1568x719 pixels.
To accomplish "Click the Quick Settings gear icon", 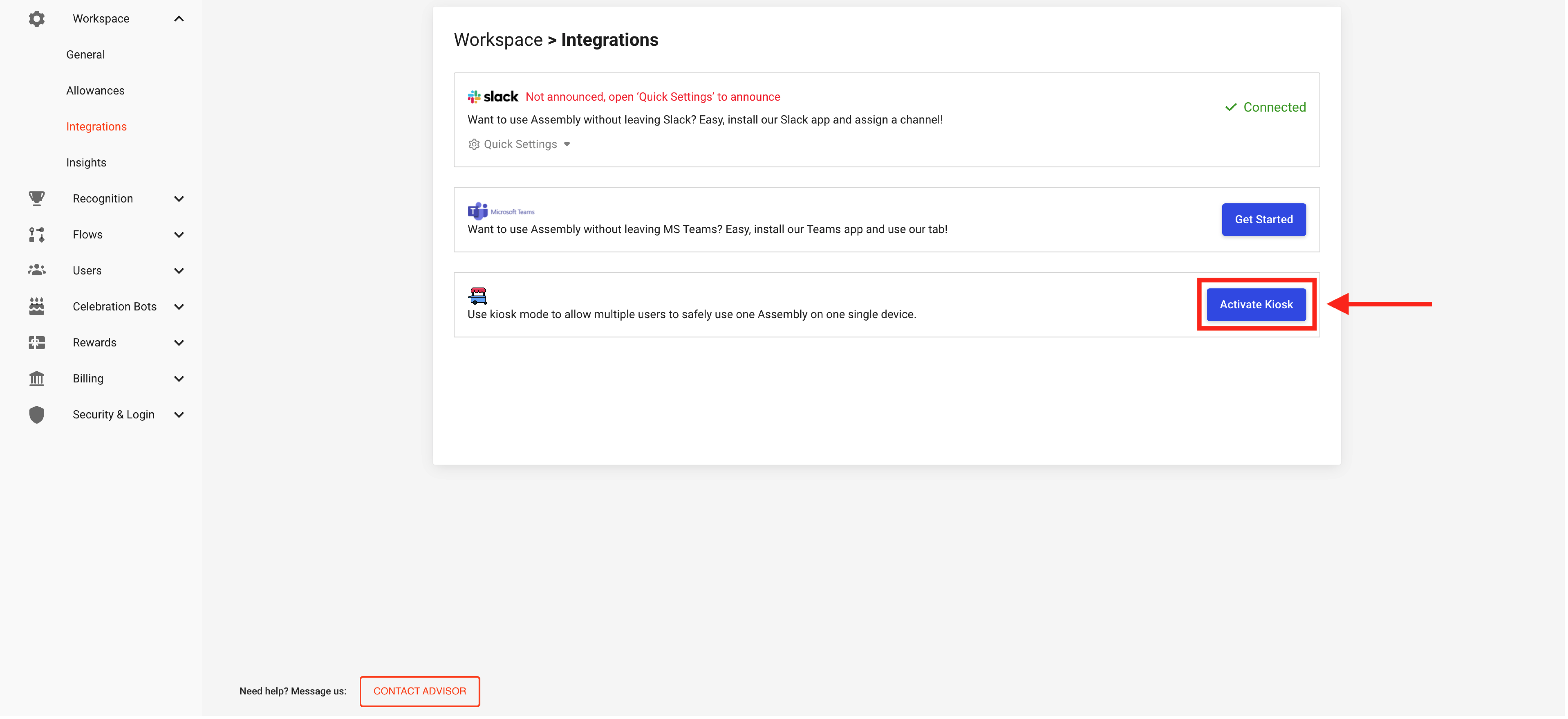I will tap(474, 144).
